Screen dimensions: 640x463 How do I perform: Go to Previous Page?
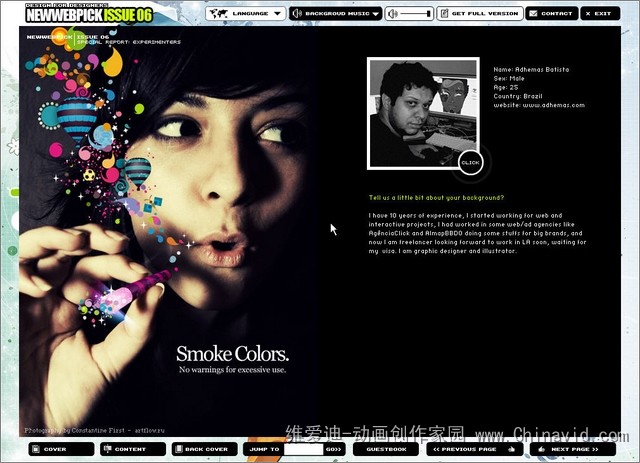475,449
